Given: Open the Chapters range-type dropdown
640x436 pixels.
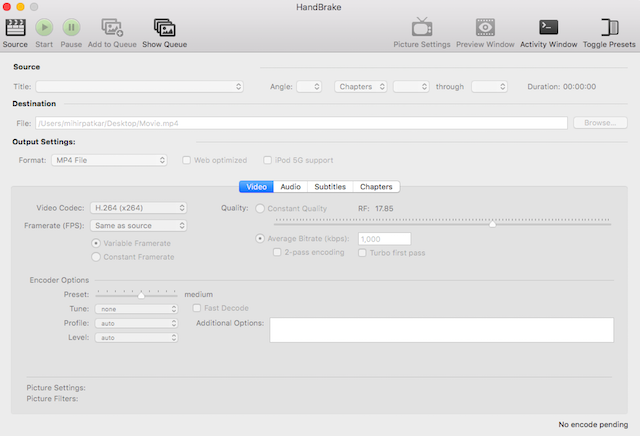Looking at the screenshot, I should tap(360, 87).
